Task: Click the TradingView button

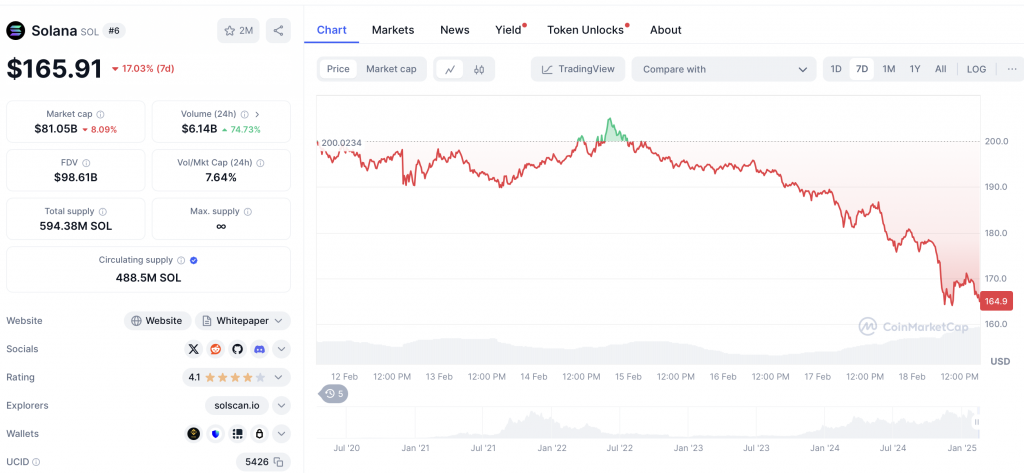Action: (x=578, y=69)
